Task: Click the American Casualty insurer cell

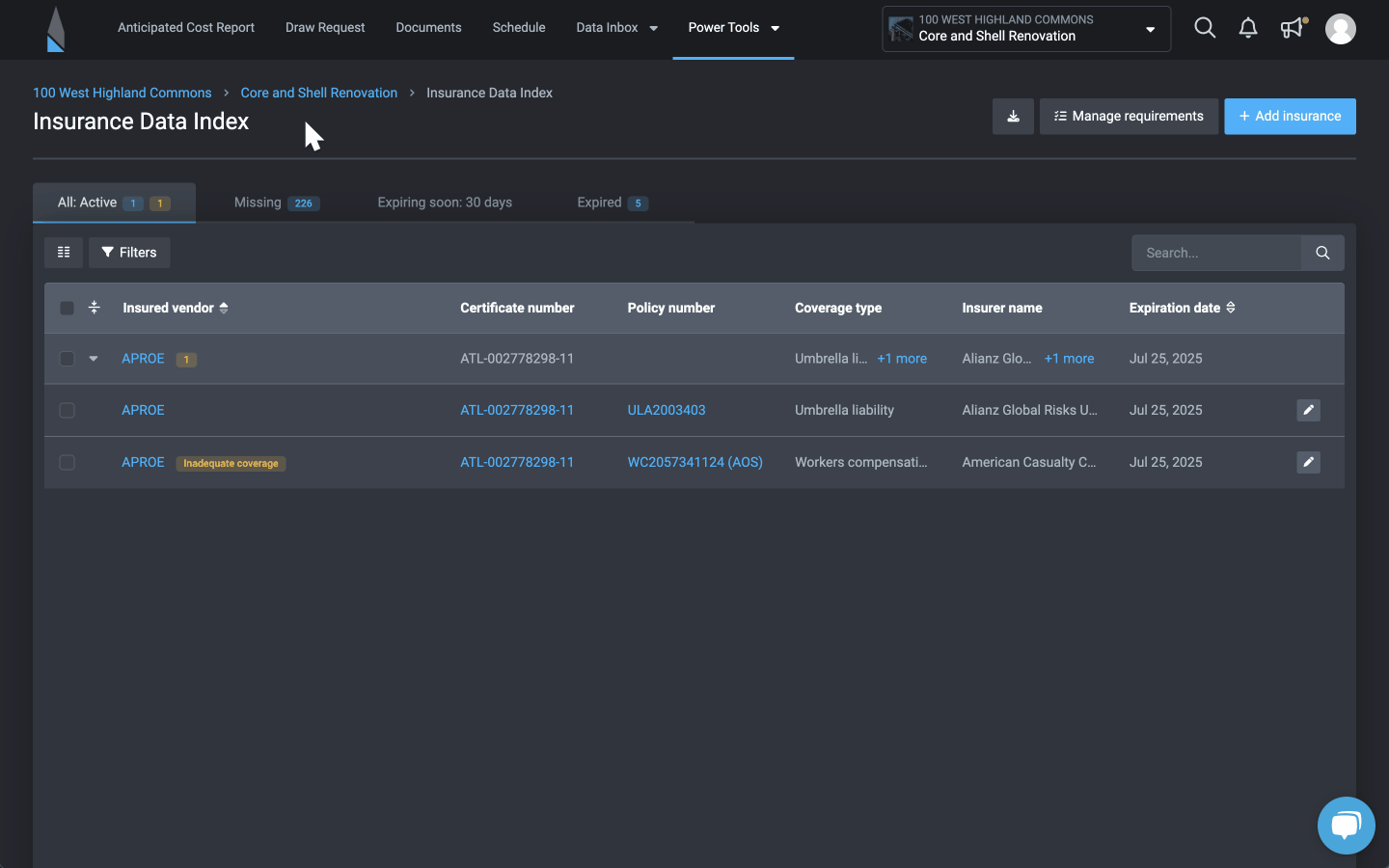Action: 1029,462
